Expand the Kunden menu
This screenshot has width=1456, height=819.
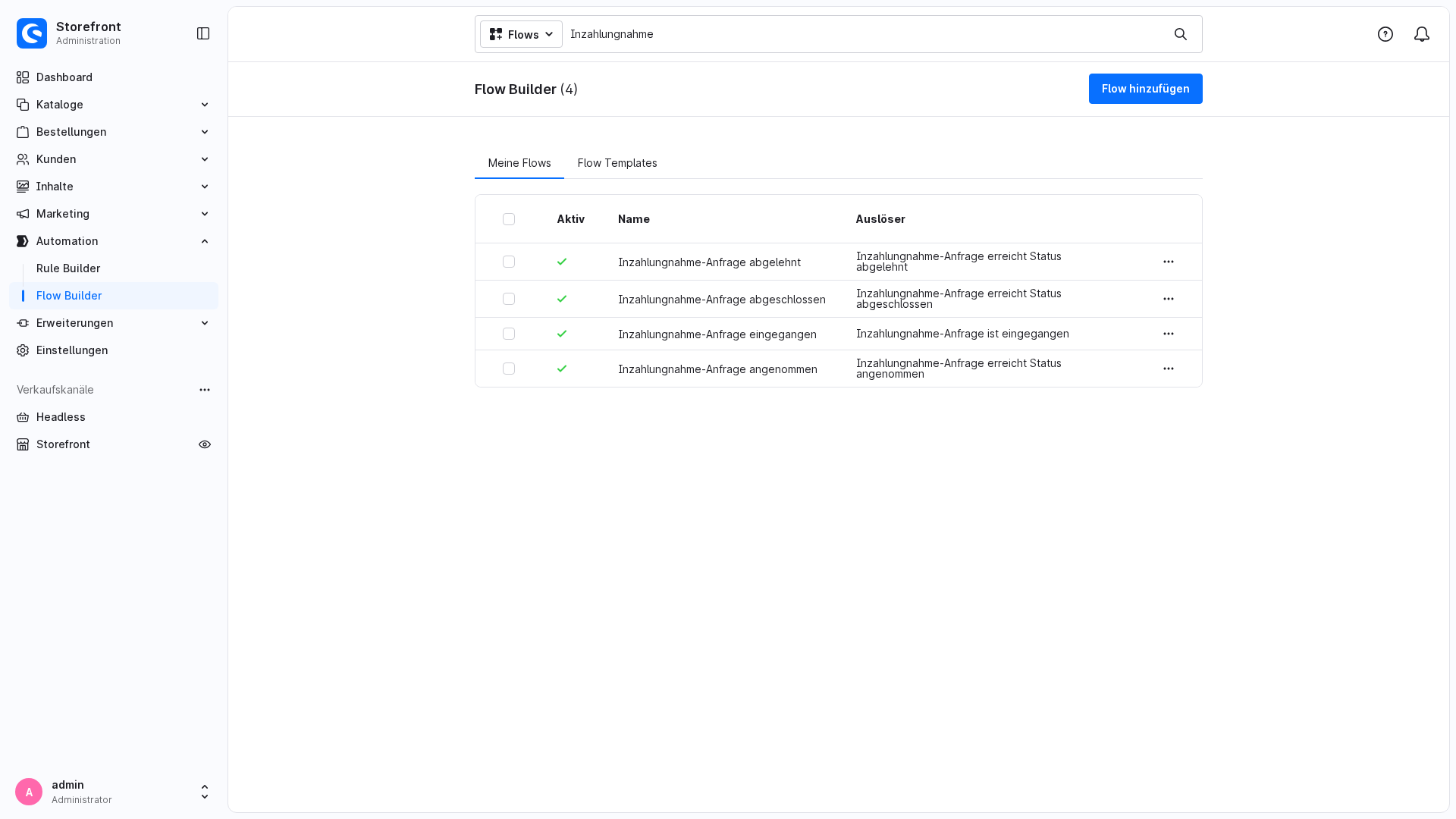tap(114, 159)
